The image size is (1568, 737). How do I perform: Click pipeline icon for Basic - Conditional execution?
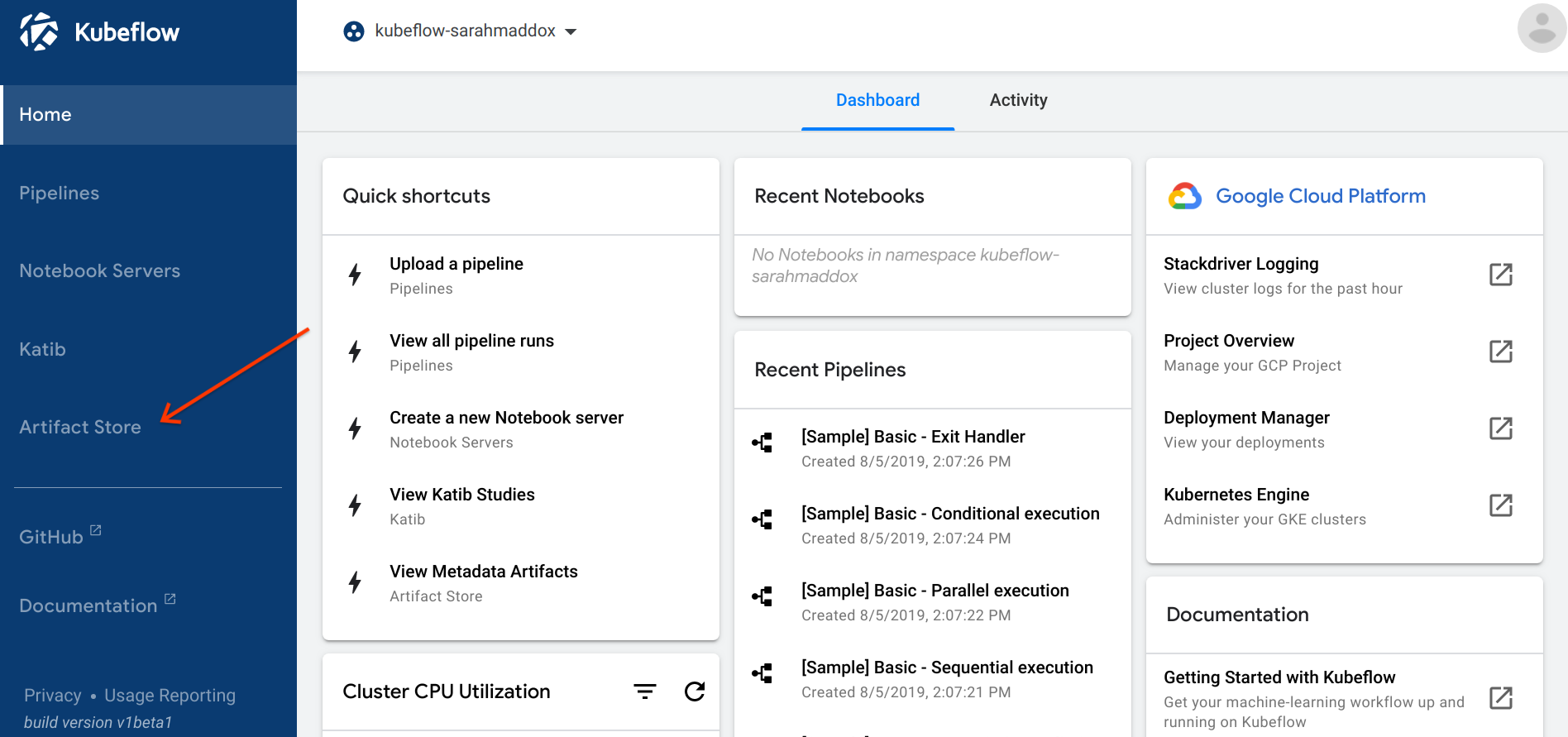click(x=762, y=519)
